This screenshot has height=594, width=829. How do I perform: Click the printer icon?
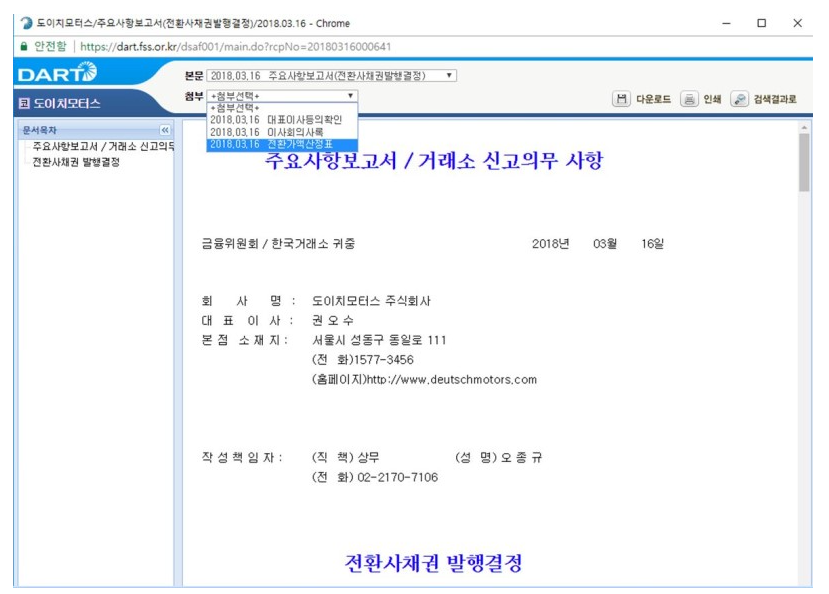click(x=689, y=99)
